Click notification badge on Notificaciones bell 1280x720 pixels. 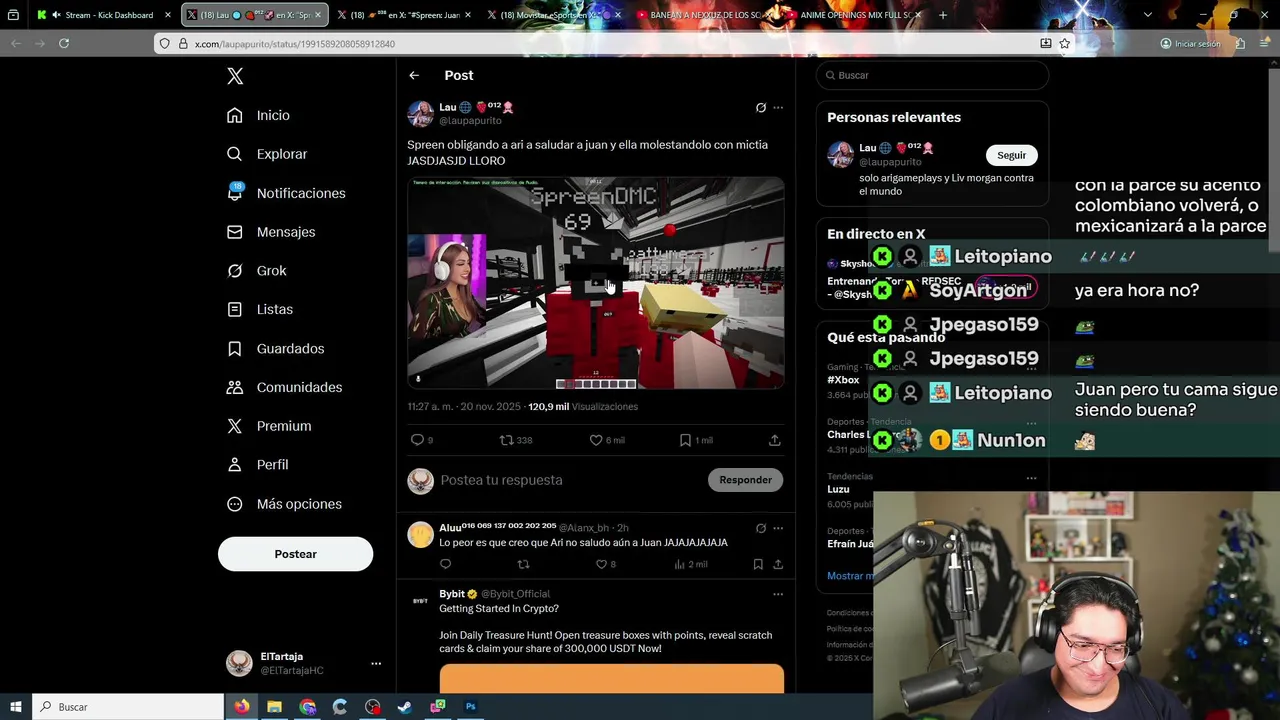(x=237, y=187)
